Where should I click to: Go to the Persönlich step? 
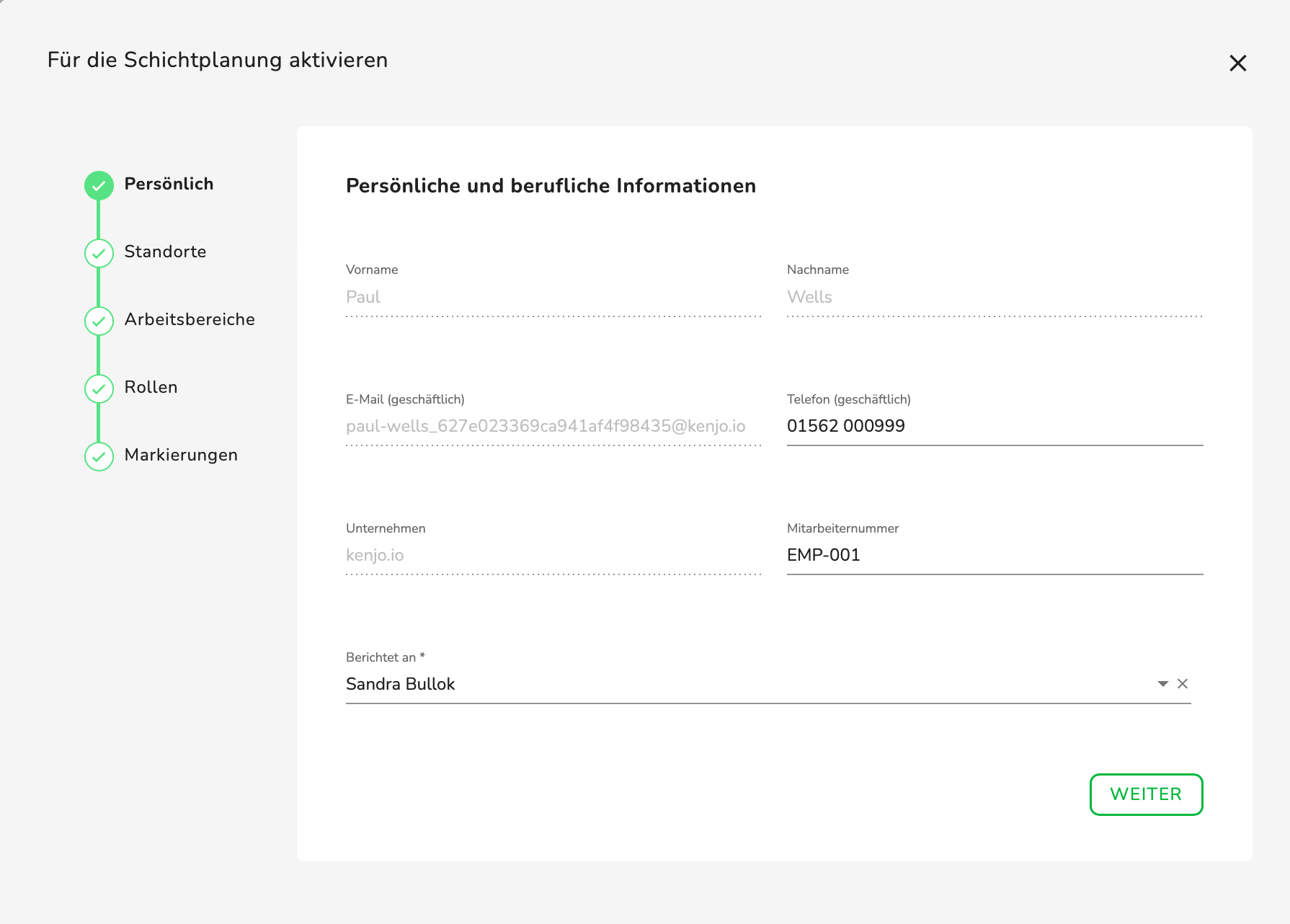click(x=169, y=184)
